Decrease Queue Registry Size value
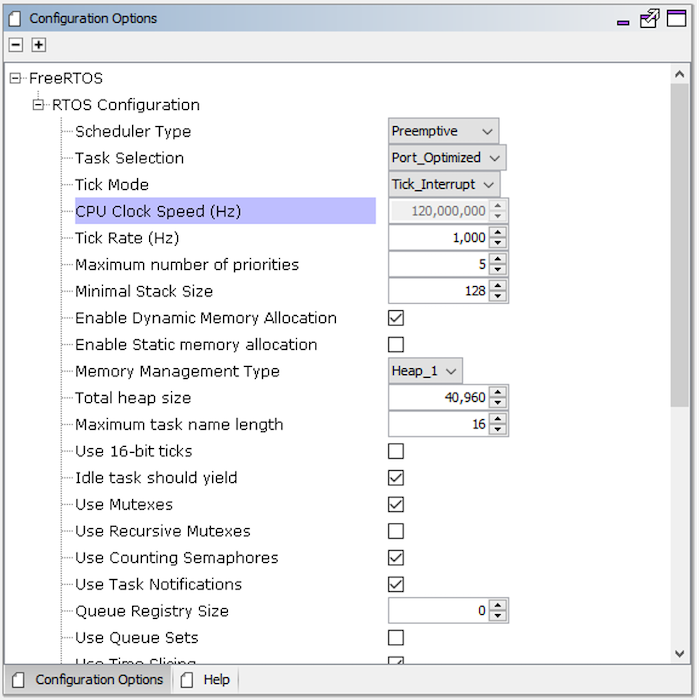Image resolution: width=700 pixels, height=700 pixels. coord(497,617)
